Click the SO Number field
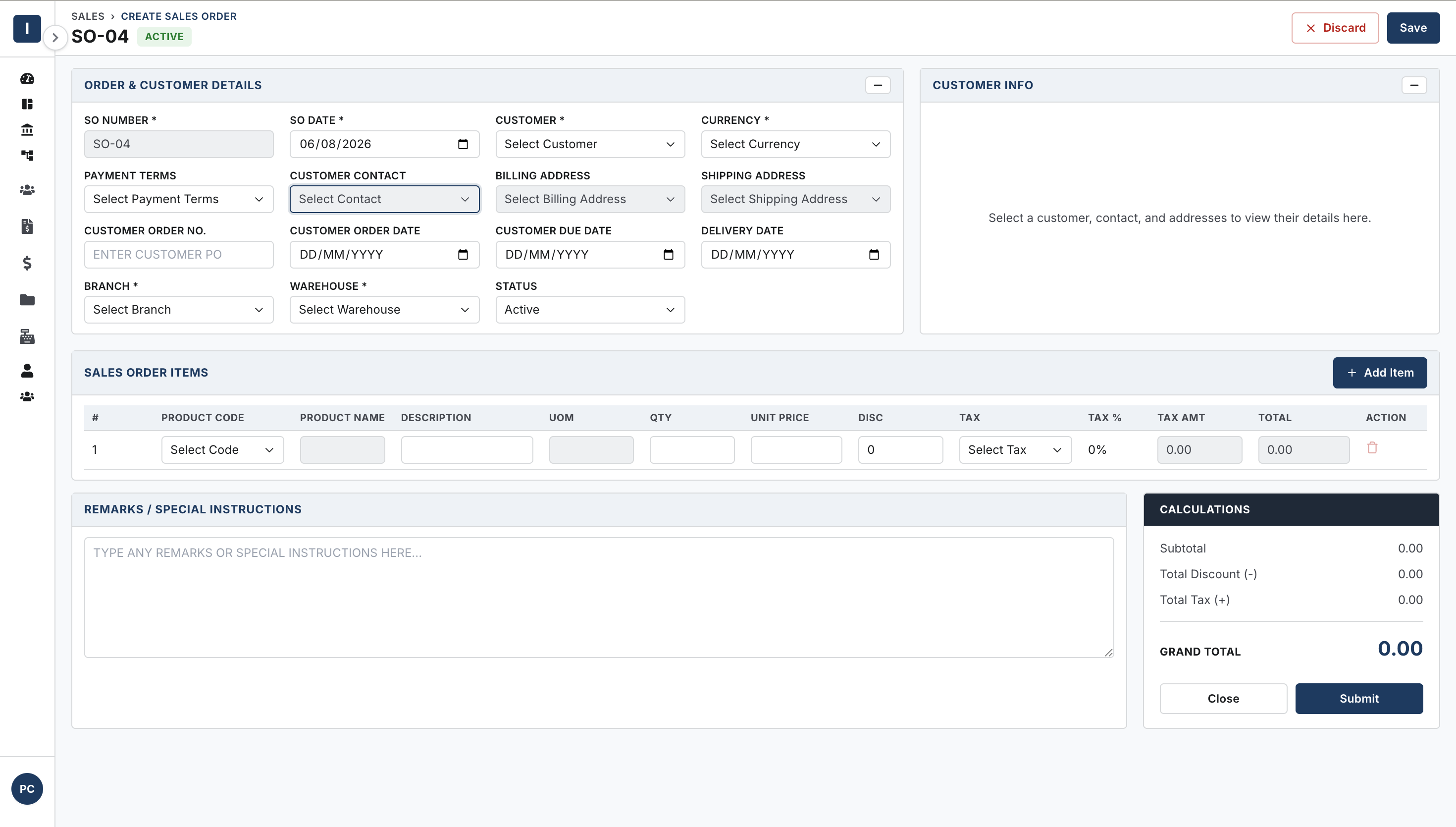 pos(178,144)
